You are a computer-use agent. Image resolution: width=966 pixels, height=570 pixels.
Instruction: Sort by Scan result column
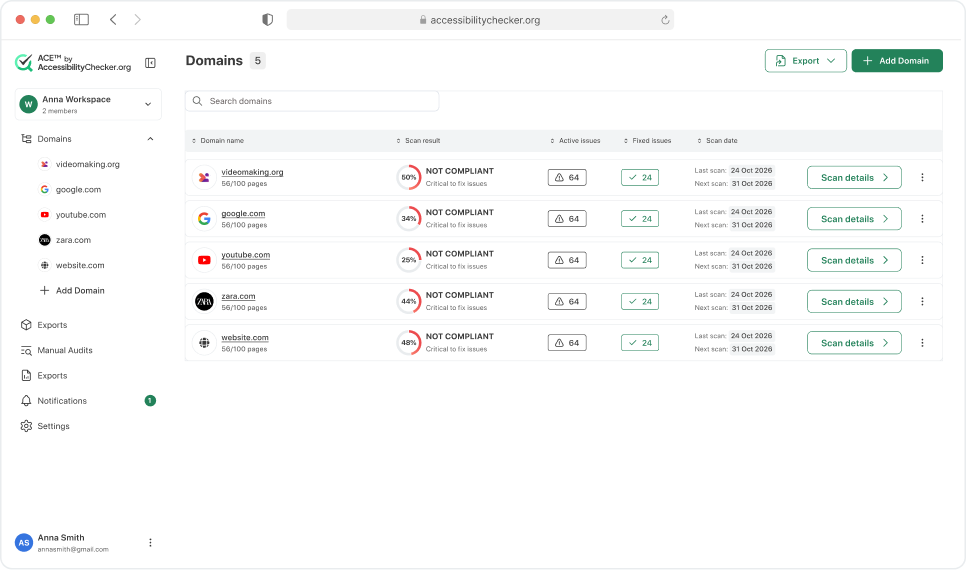[x=418, y=140]
